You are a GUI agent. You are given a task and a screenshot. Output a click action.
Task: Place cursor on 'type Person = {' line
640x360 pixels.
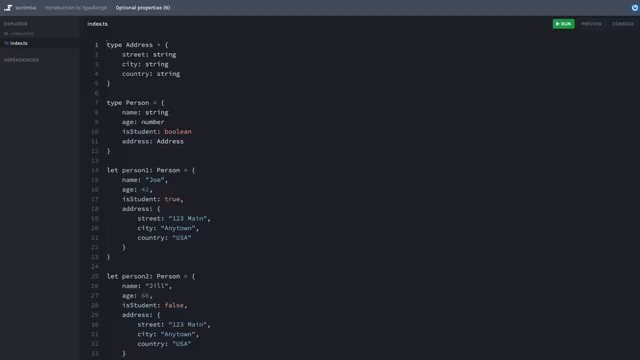pyautogui.click(x=135, y=103)
